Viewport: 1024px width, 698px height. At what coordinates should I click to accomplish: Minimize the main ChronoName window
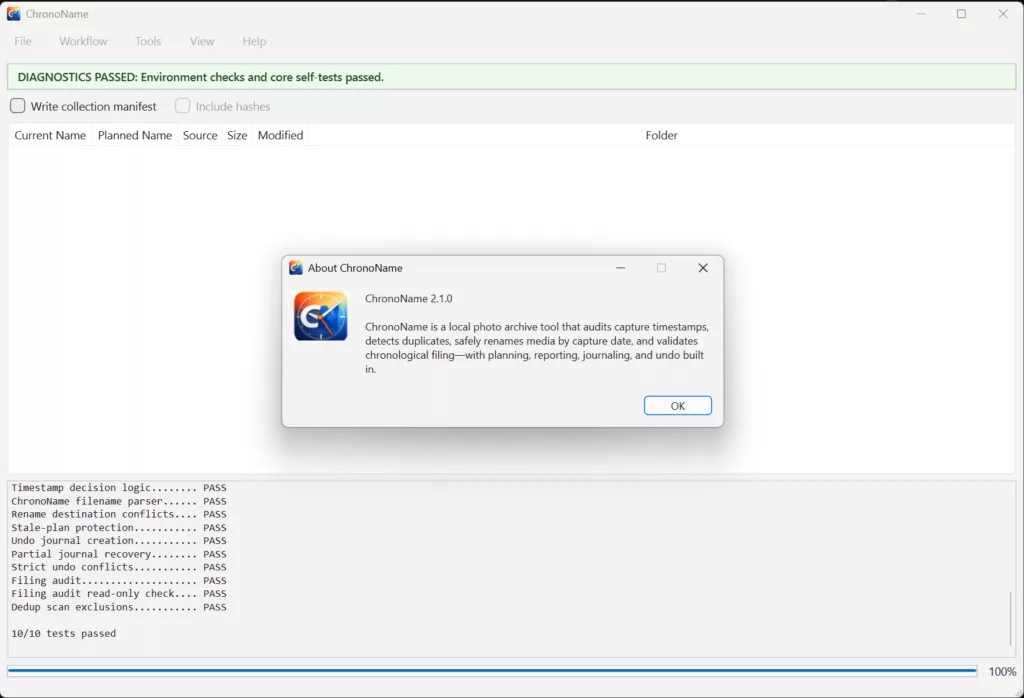click(x=921, y=14)
